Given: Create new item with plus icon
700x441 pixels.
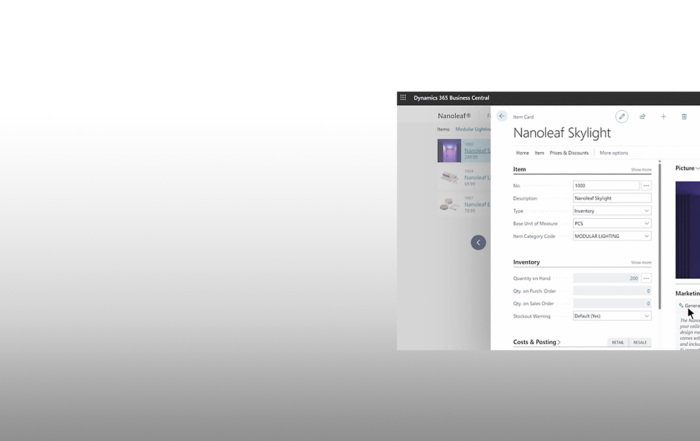Looking at the screenshot, I should click(x=663, y=116).
